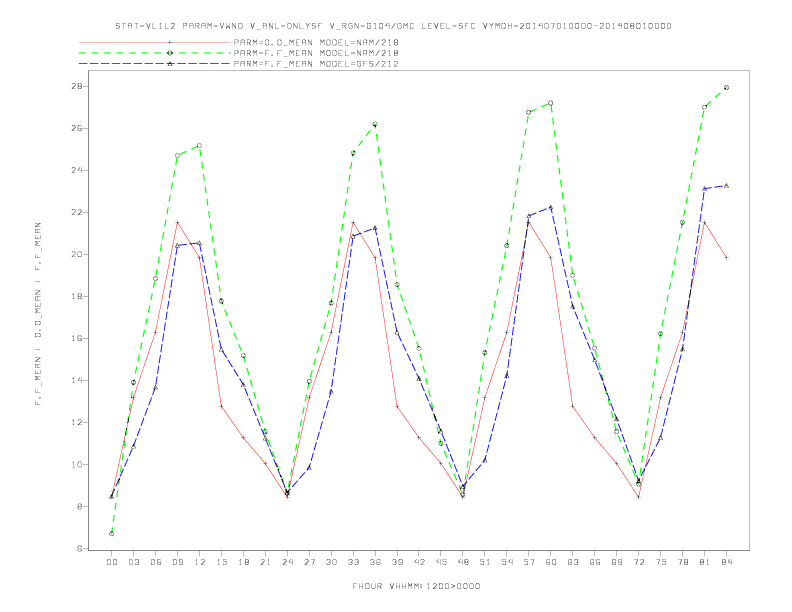Click blue triangle point at hour 60
The image size is (792, 612).
tap(551, 207)
